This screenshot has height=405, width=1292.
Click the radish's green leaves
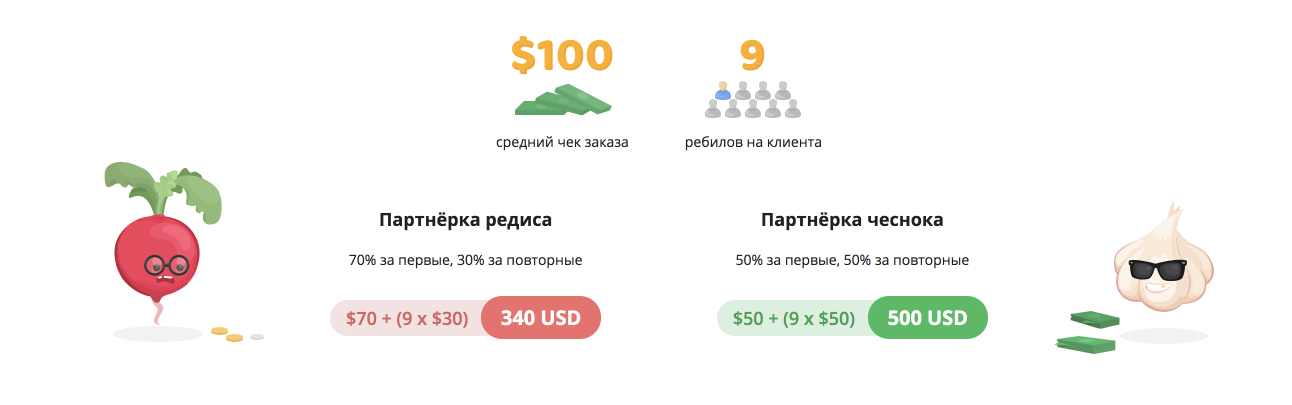[x=165, y=192]
